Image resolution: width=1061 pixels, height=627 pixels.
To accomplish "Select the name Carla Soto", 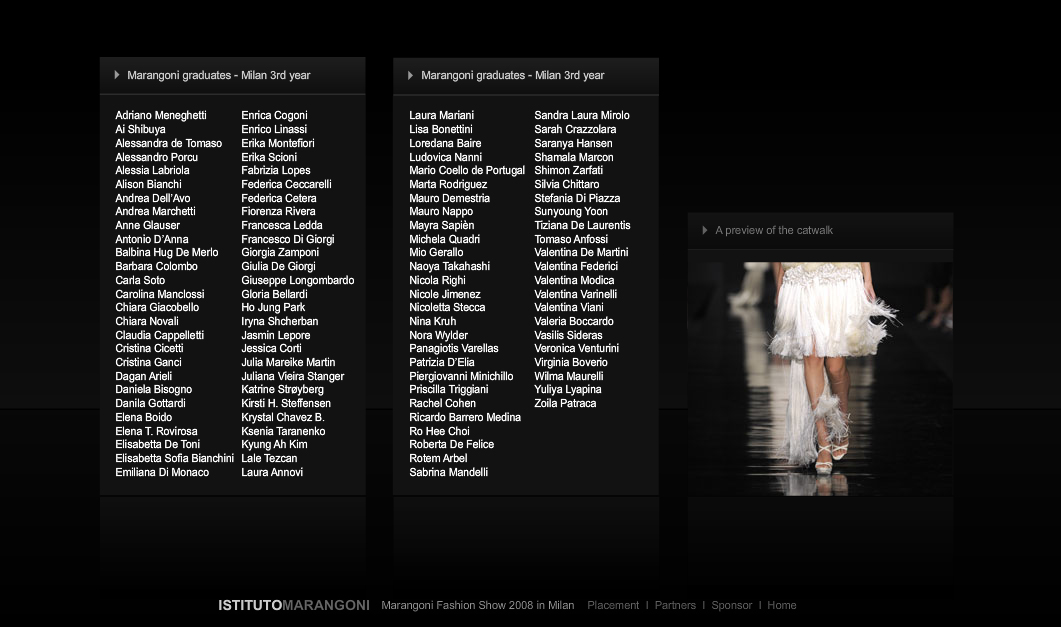I will [140, 280].
